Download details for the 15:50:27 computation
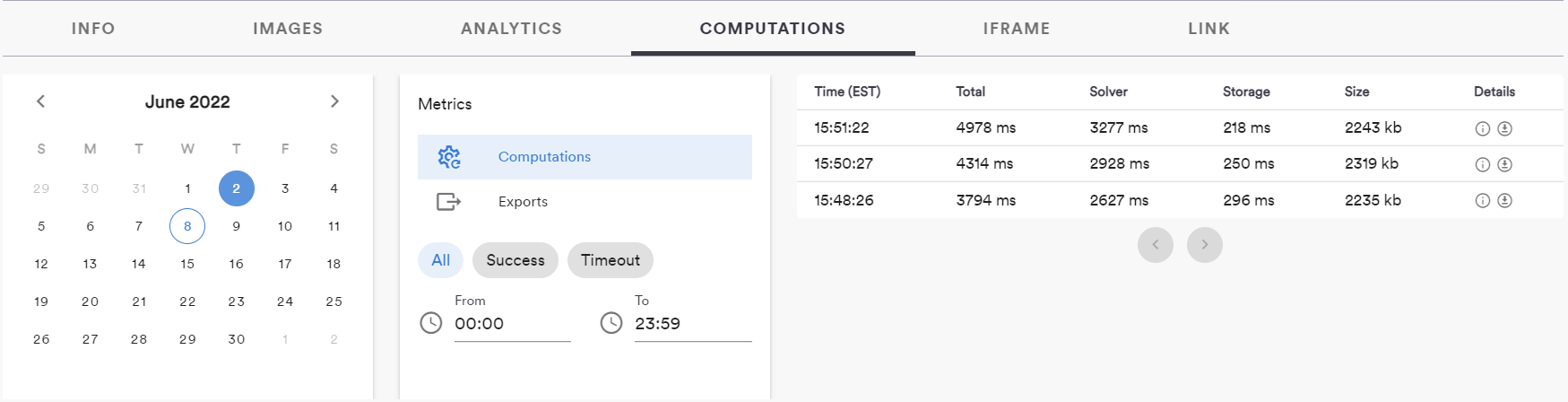The width and height of the screenshot is (1568, 402). click(x=1505, y=164)
